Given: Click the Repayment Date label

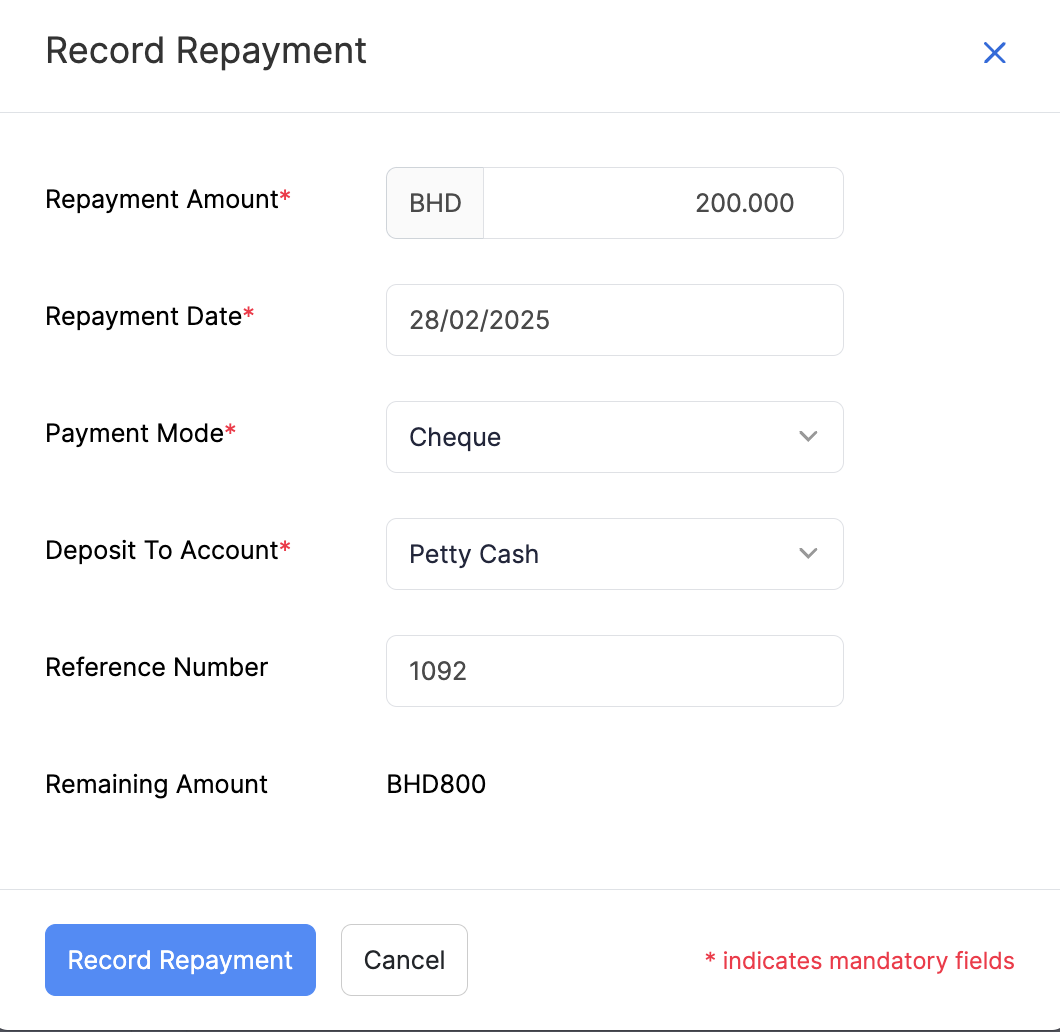Looking at the screenshot, I should coord(144,316).
